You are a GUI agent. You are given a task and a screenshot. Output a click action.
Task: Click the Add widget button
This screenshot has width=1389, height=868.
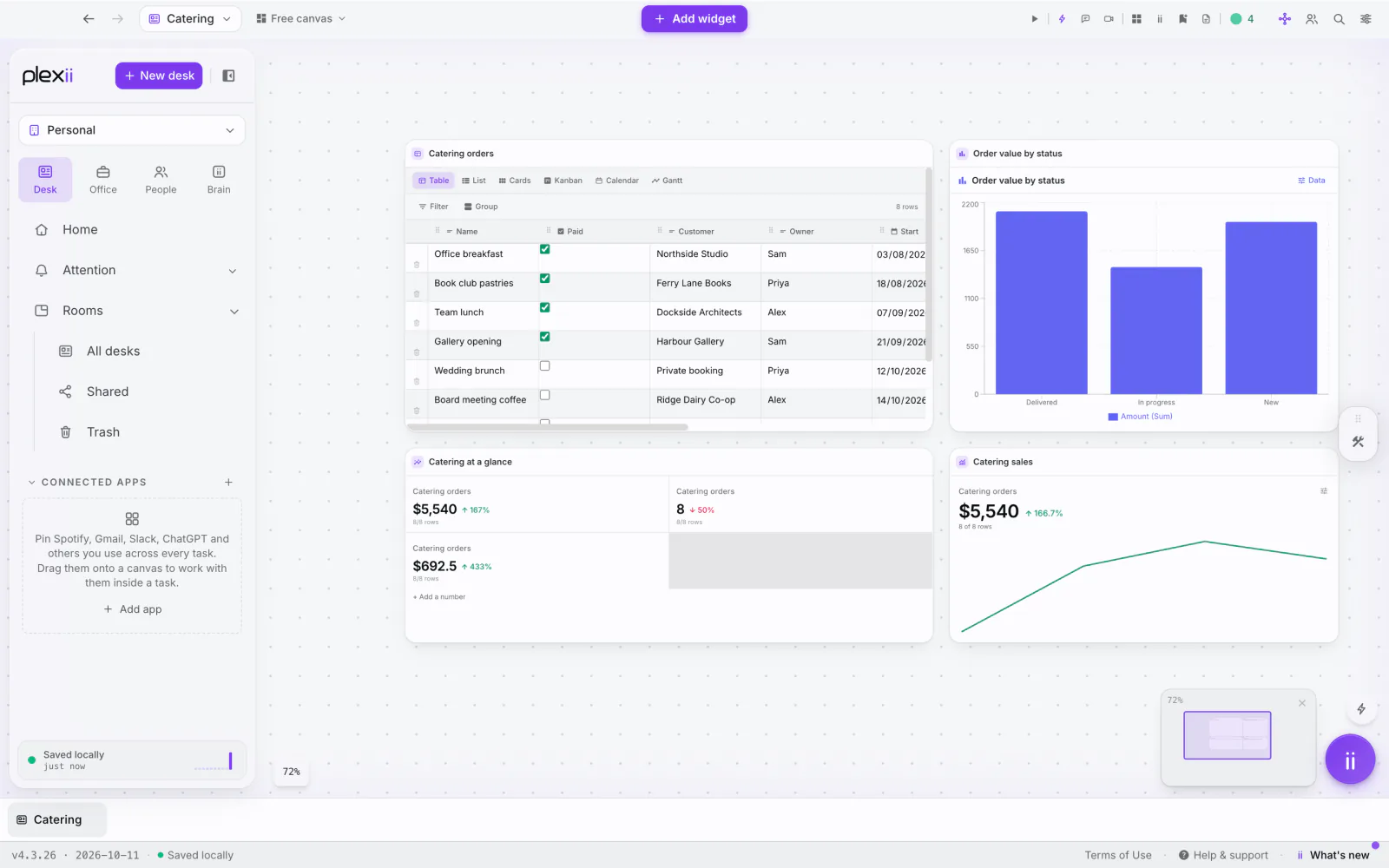(x=694, y=19)
